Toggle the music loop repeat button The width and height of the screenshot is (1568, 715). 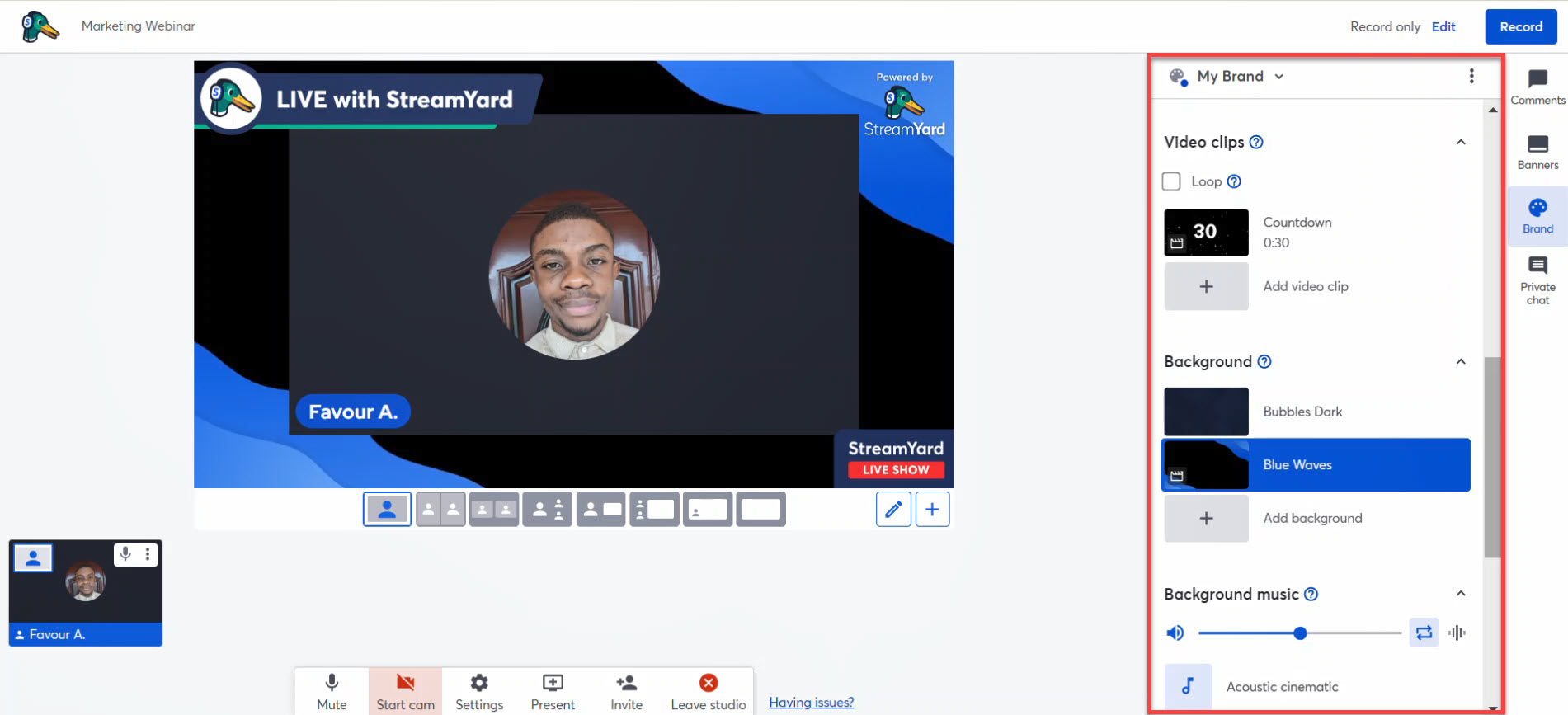[1424, 633]
